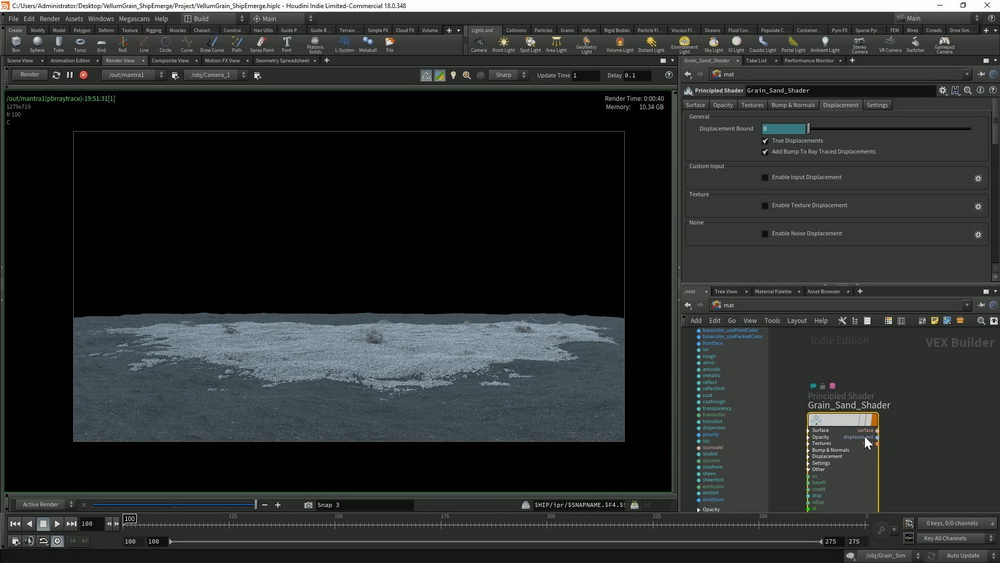Add a Gamepad Camera

coord(945,45)
